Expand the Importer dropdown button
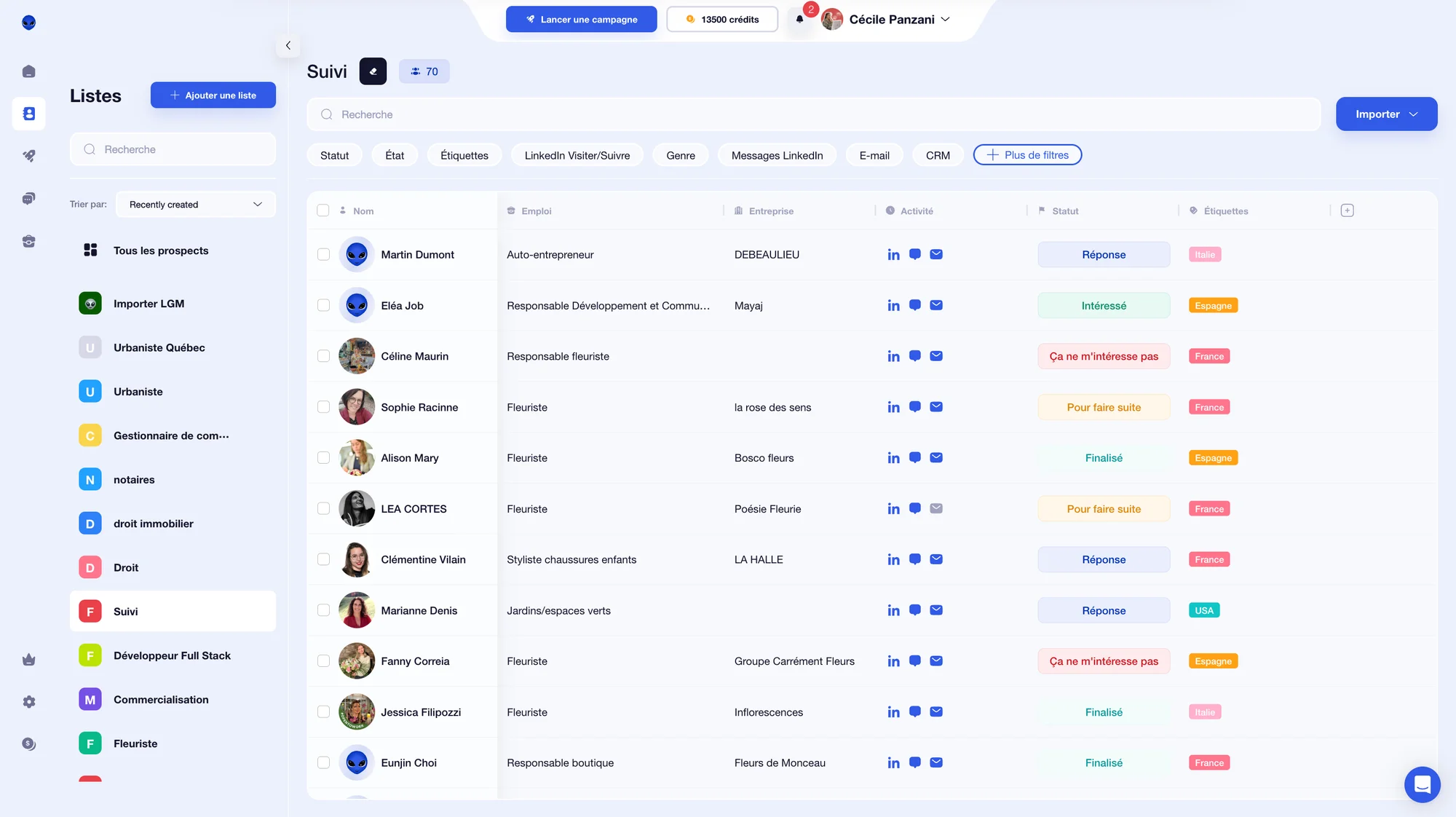Viewport: 1456px width, 817px height. [1386, 114]
